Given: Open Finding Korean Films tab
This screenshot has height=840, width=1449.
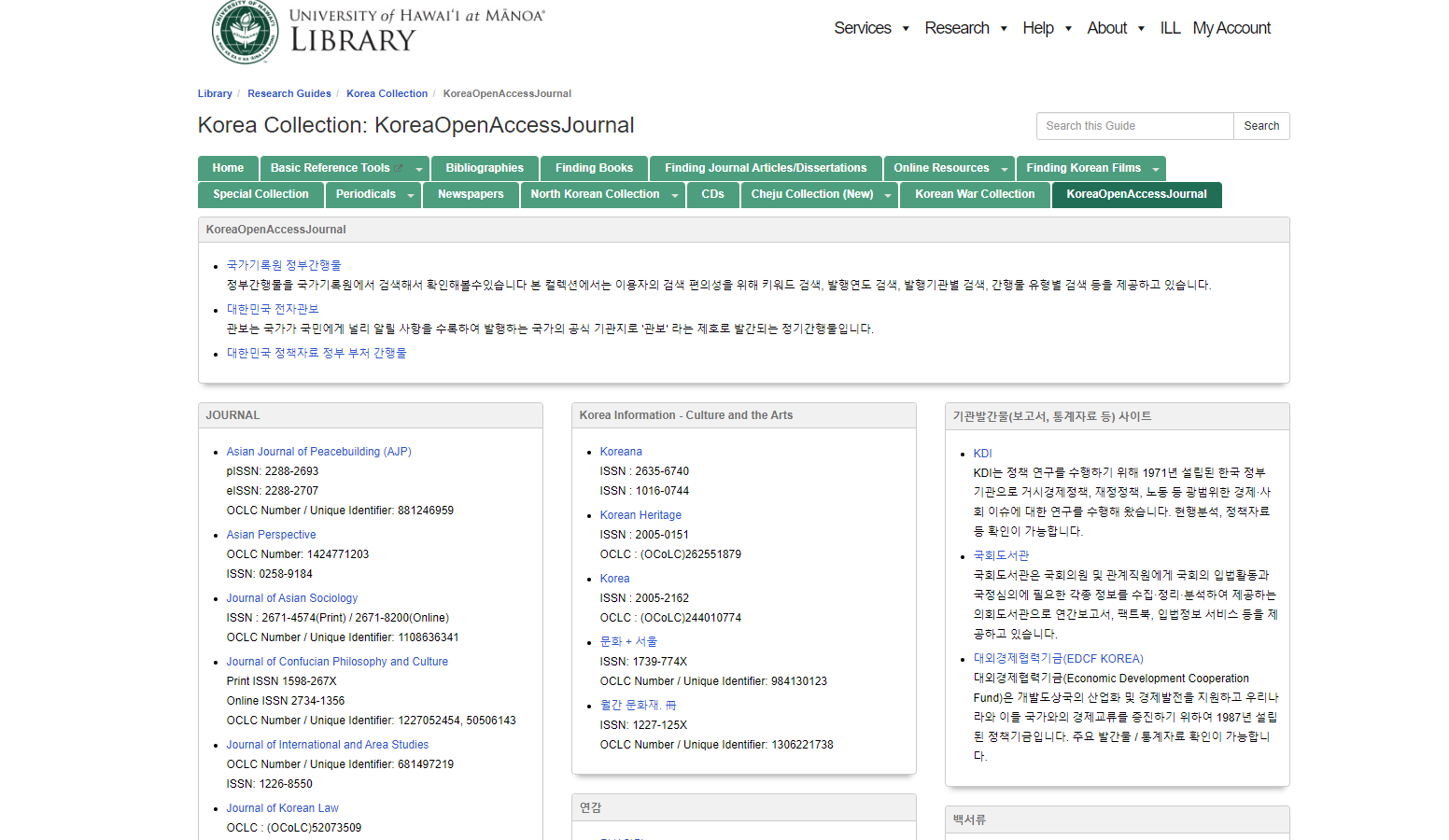Looking at the screenshot, I should point(1083,168).
